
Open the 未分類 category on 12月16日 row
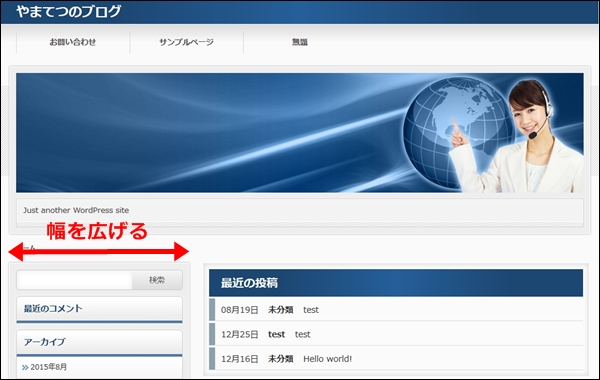click(280, 359)
